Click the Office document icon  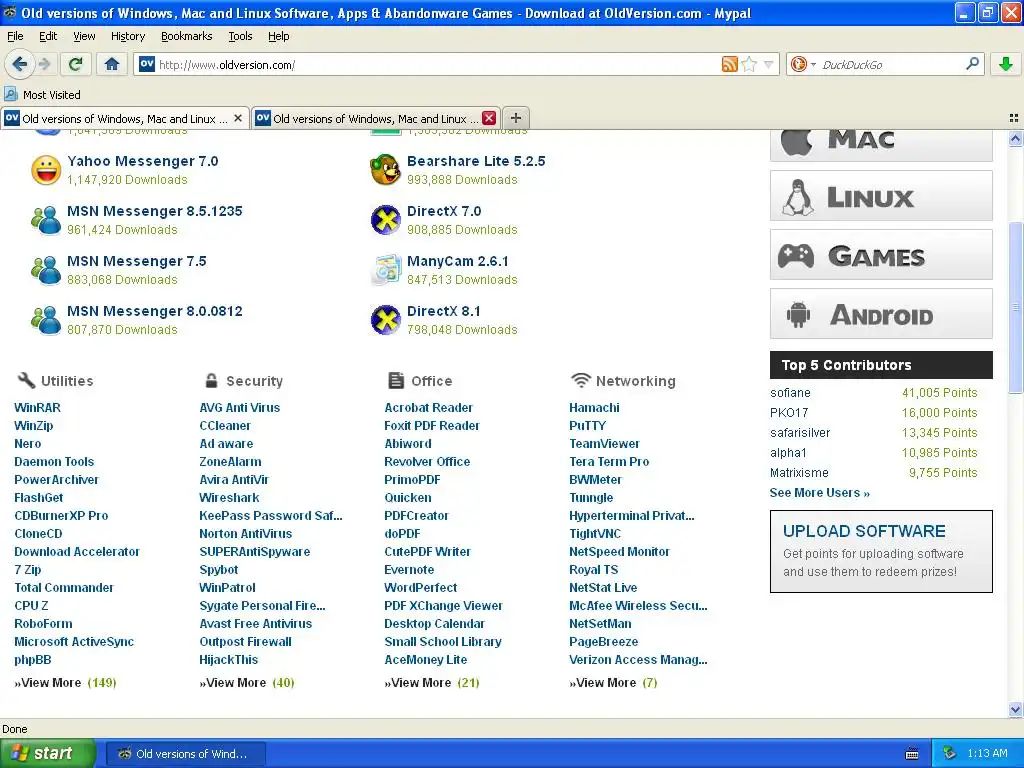coord(396,380)
